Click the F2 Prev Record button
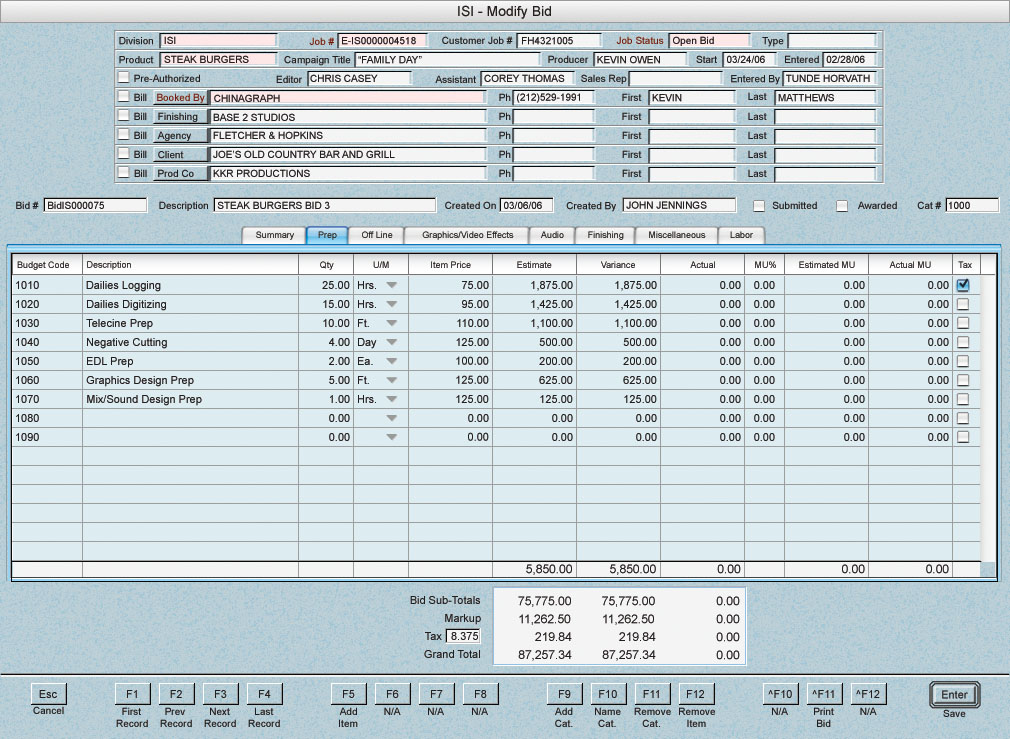 click(176, 694)
